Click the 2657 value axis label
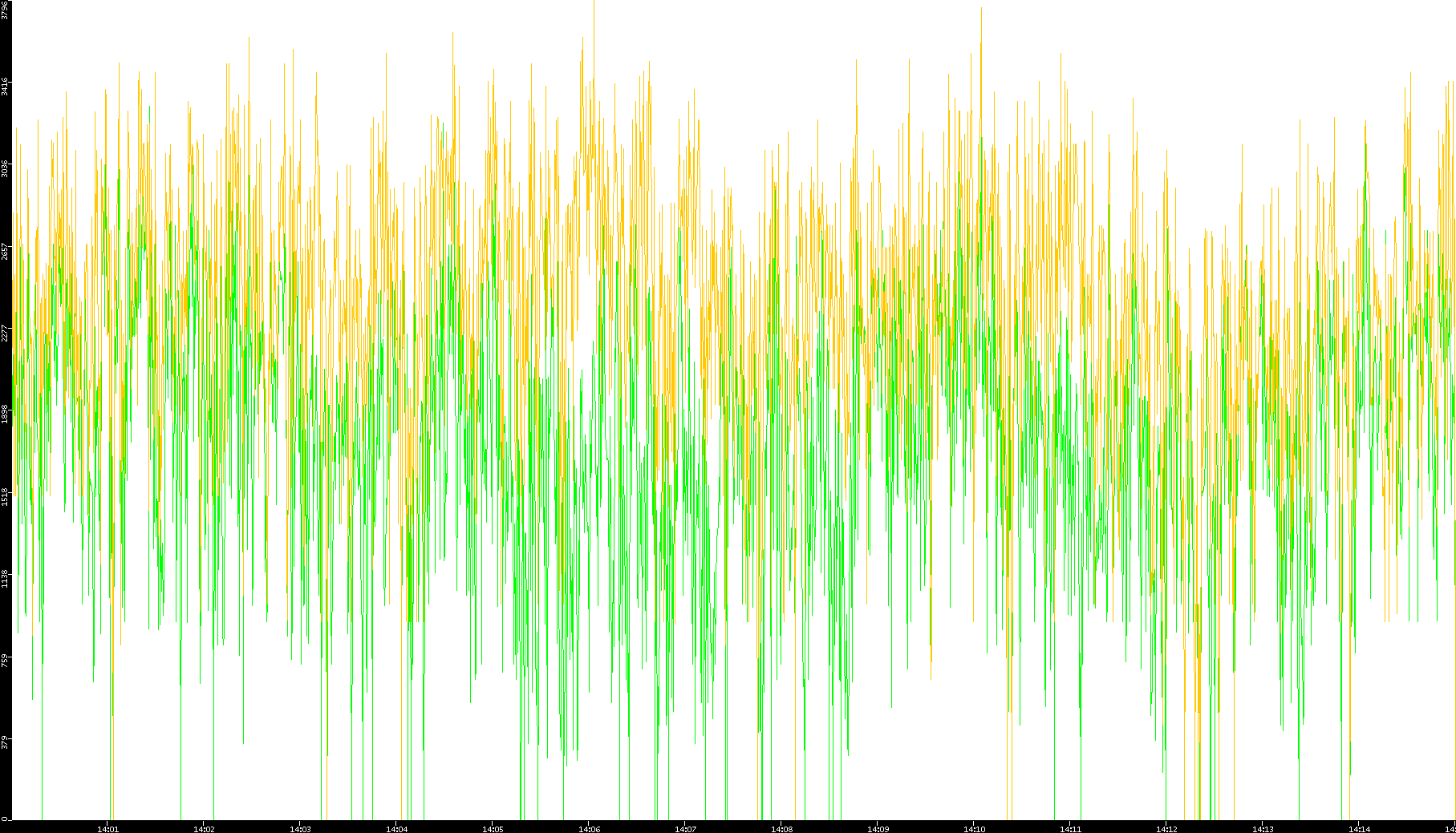 click(x=5, y=251)
